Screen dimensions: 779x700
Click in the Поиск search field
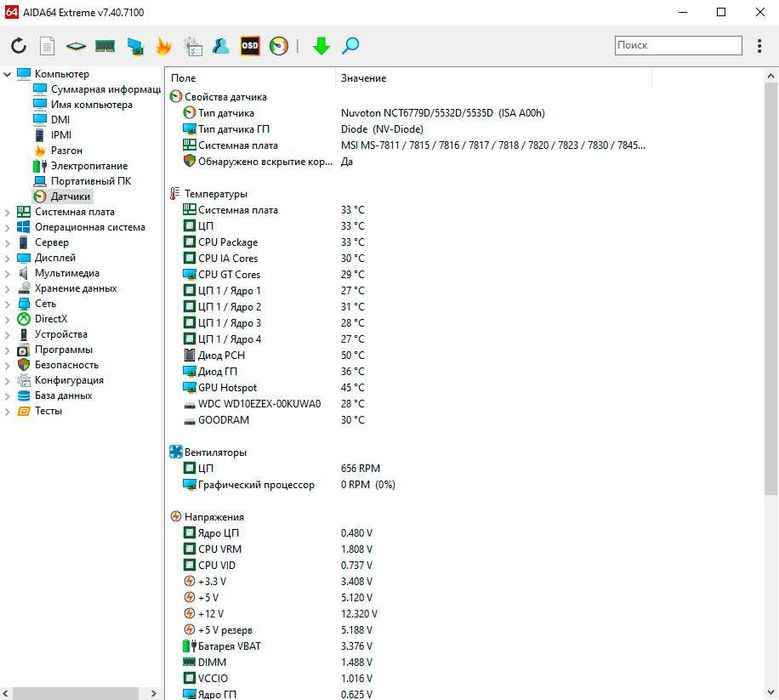(x=678, y=45)
